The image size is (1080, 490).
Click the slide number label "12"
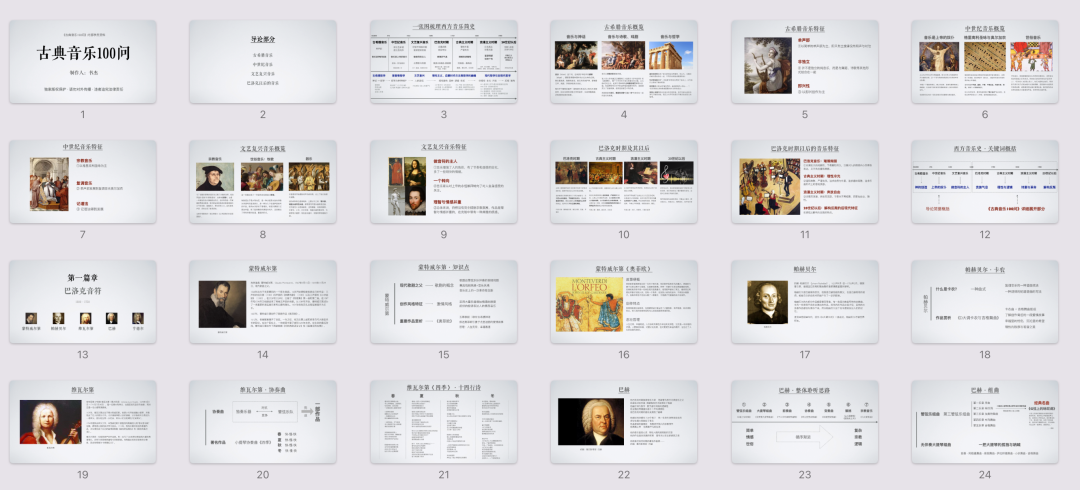(x=985, y=234)
